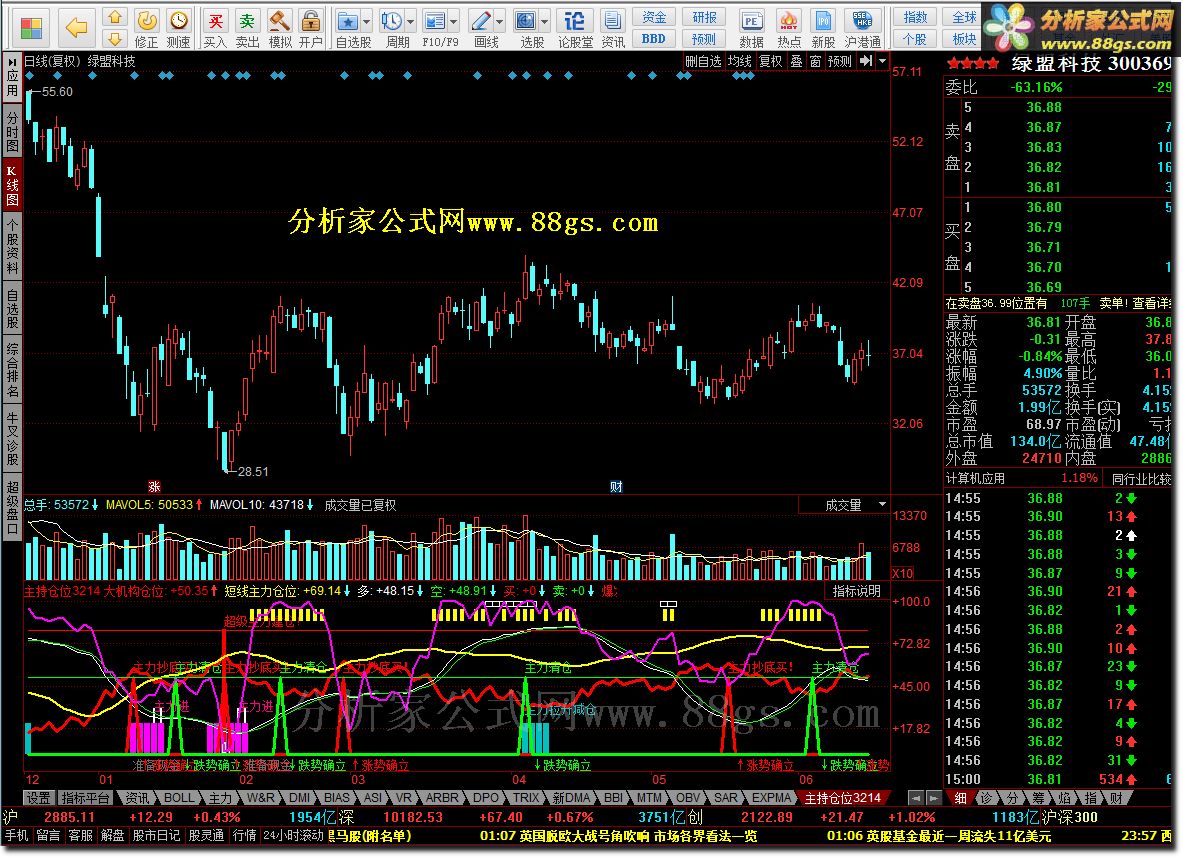Select the 诊 diagnosis tab at bottom right

(986, 797)
